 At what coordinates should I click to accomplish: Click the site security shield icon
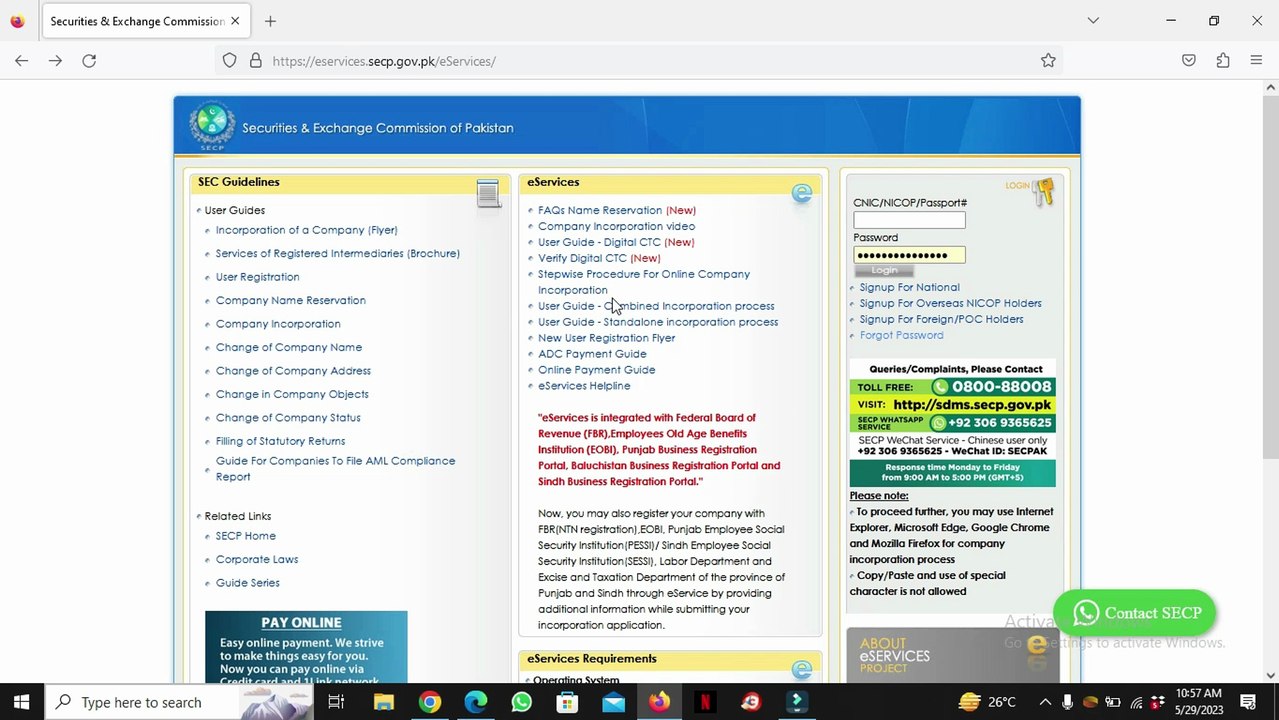[230, 61]
